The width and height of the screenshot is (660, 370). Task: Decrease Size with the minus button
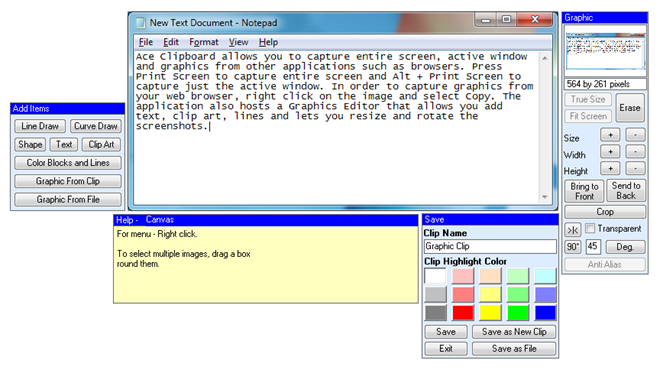pos(635,135)
